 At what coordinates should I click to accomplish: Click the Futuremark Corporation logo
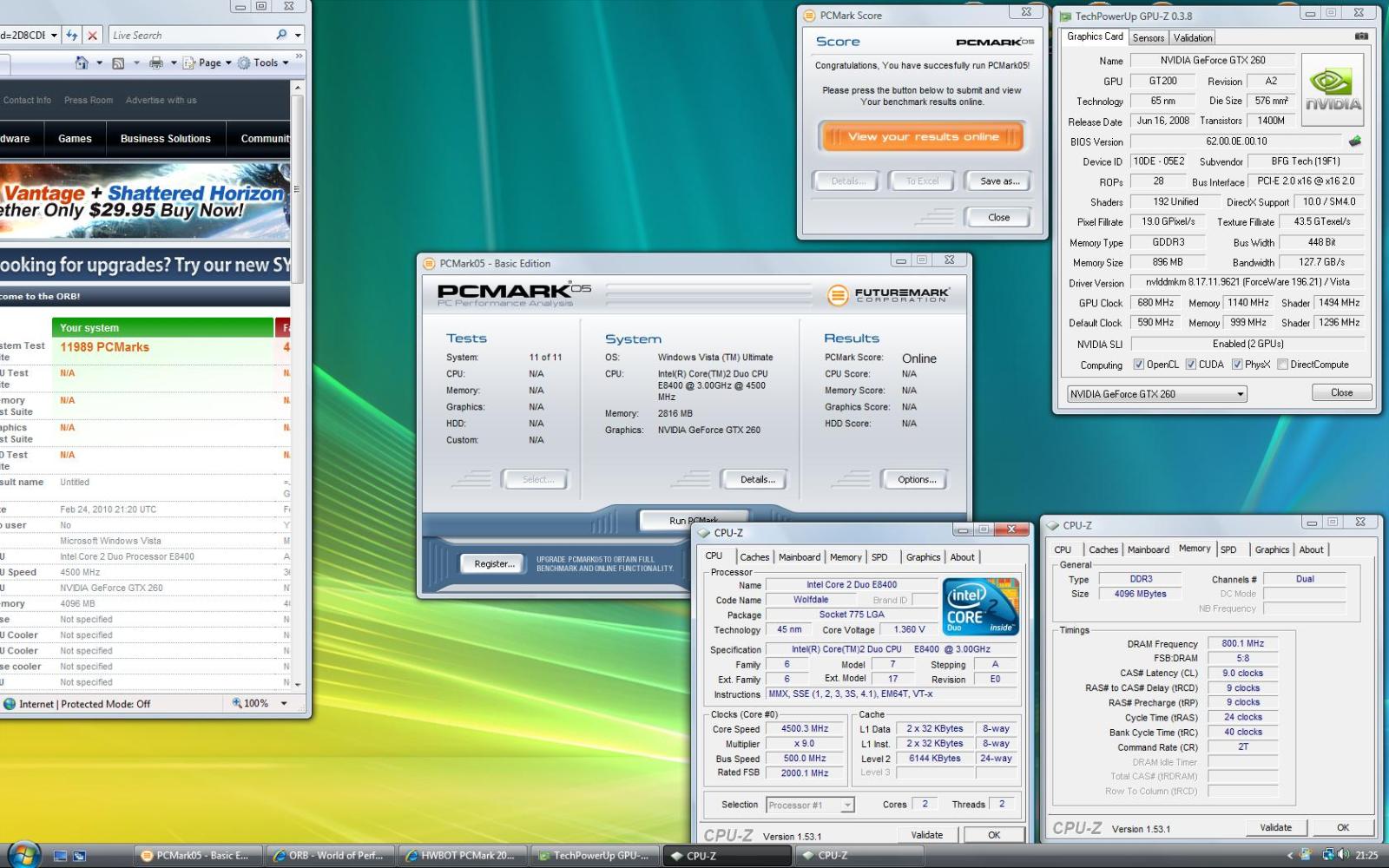click(x=888, y=295)
